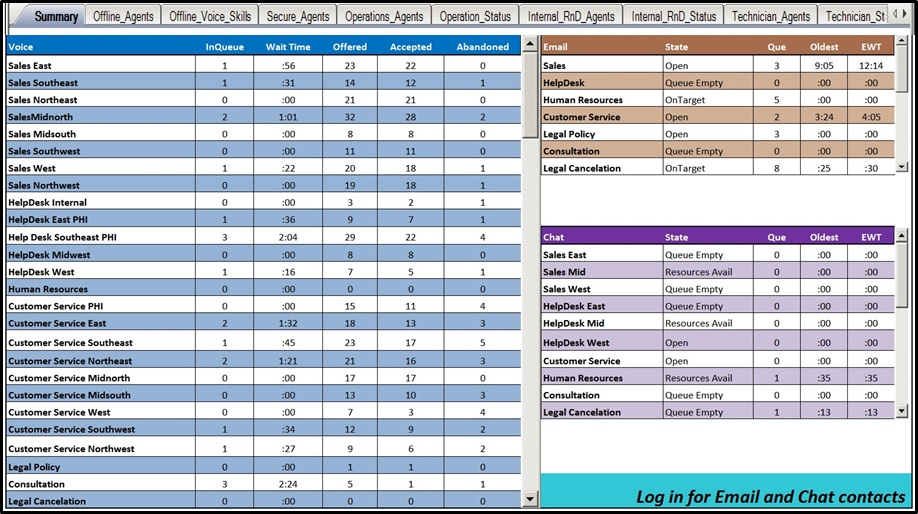
Task: Click the Log in for Email and Chat contacts banner
Action: [726, 491]
